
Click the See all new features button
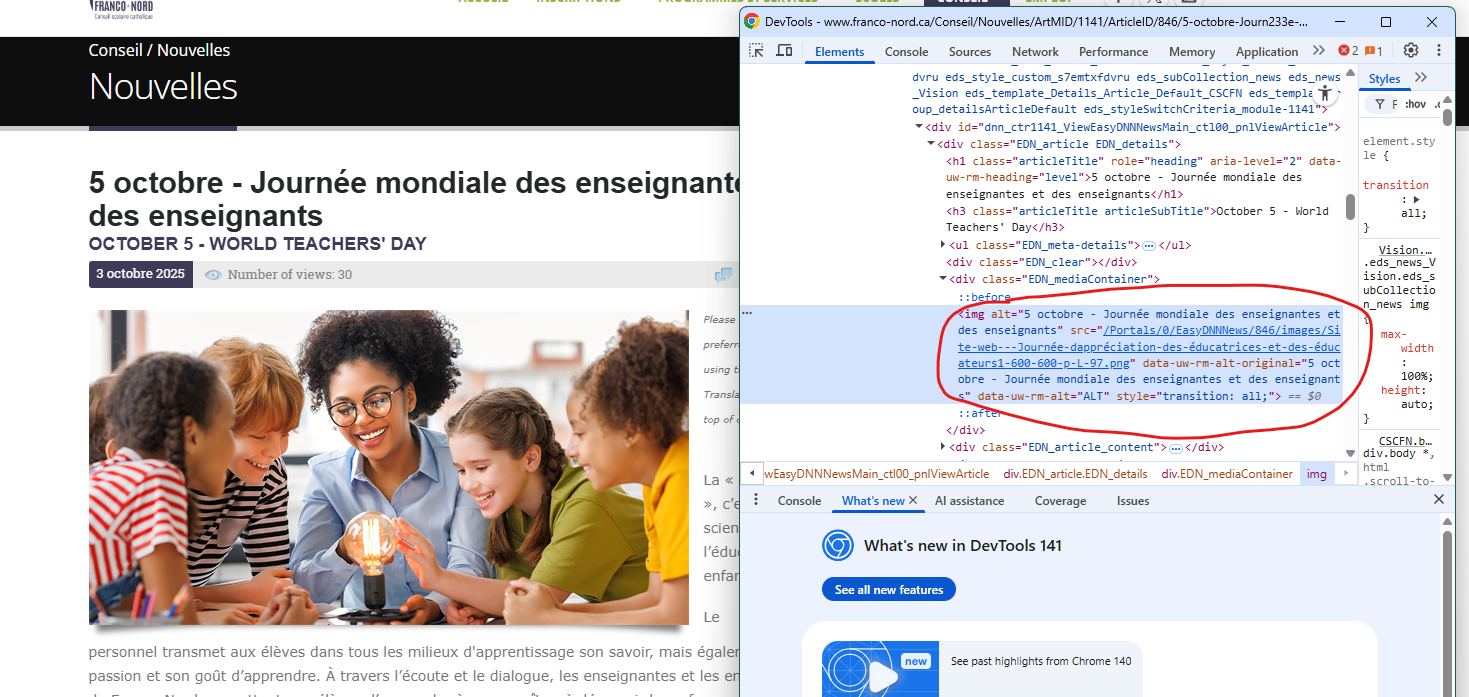point(889,590)
